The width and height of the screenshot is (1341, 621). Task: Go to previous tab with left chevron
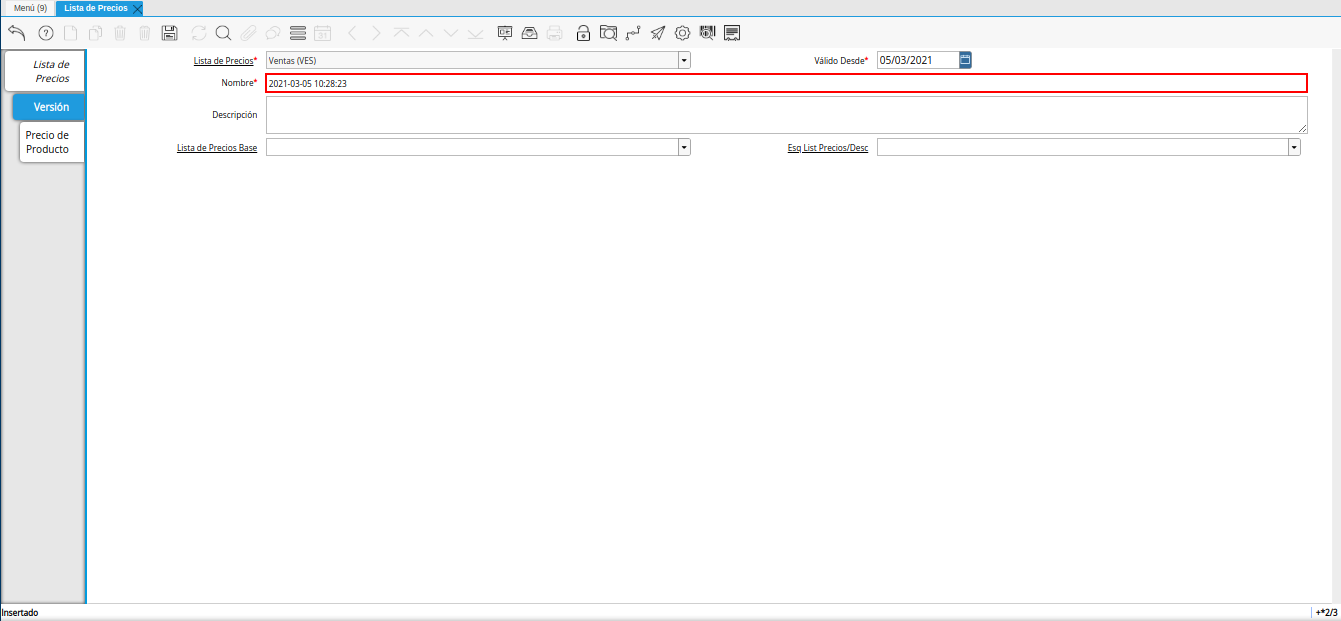(x=352, y=33)
